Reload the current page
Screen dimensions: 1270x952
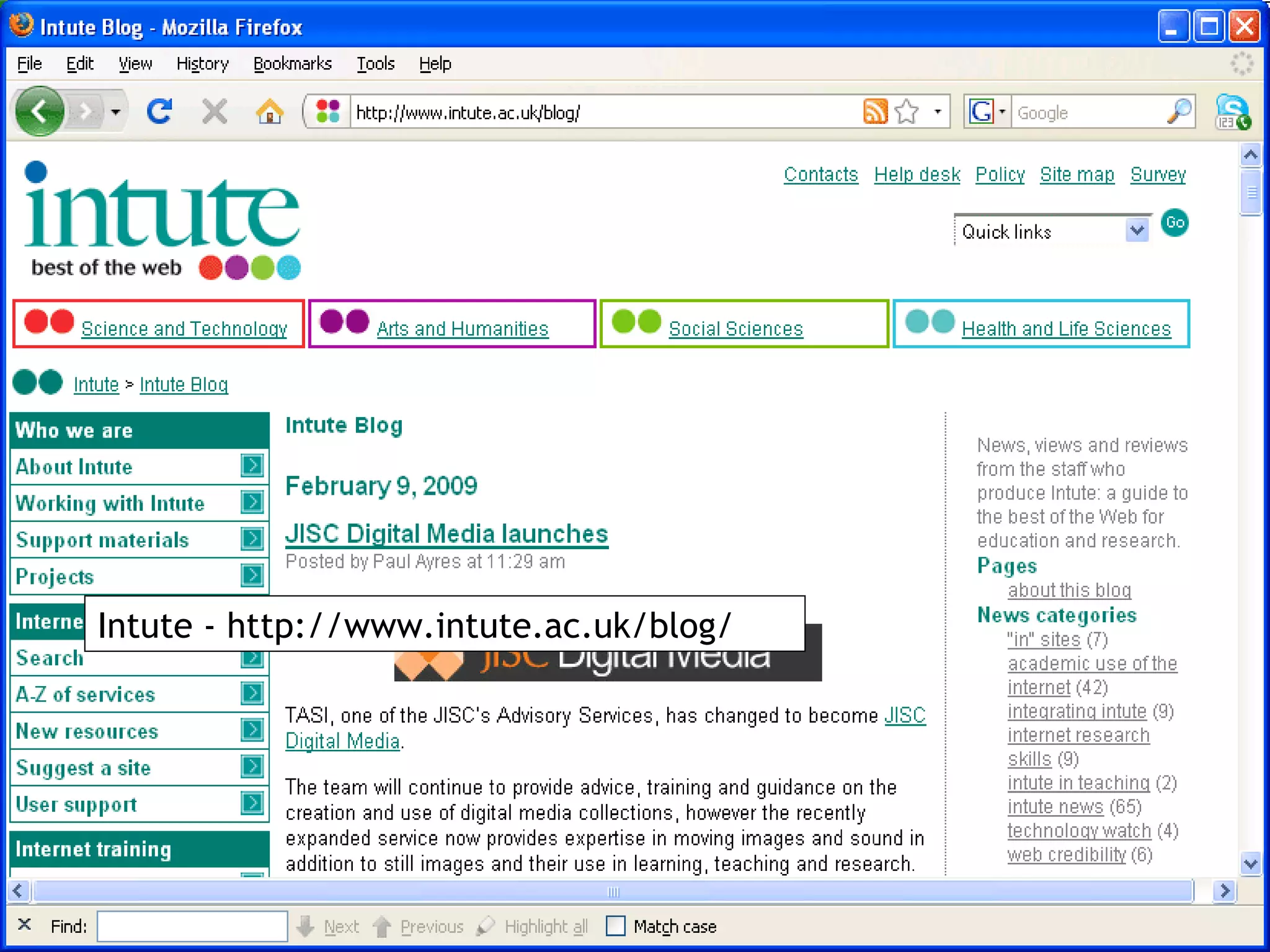pyautogui.click(x=159, y=112)
